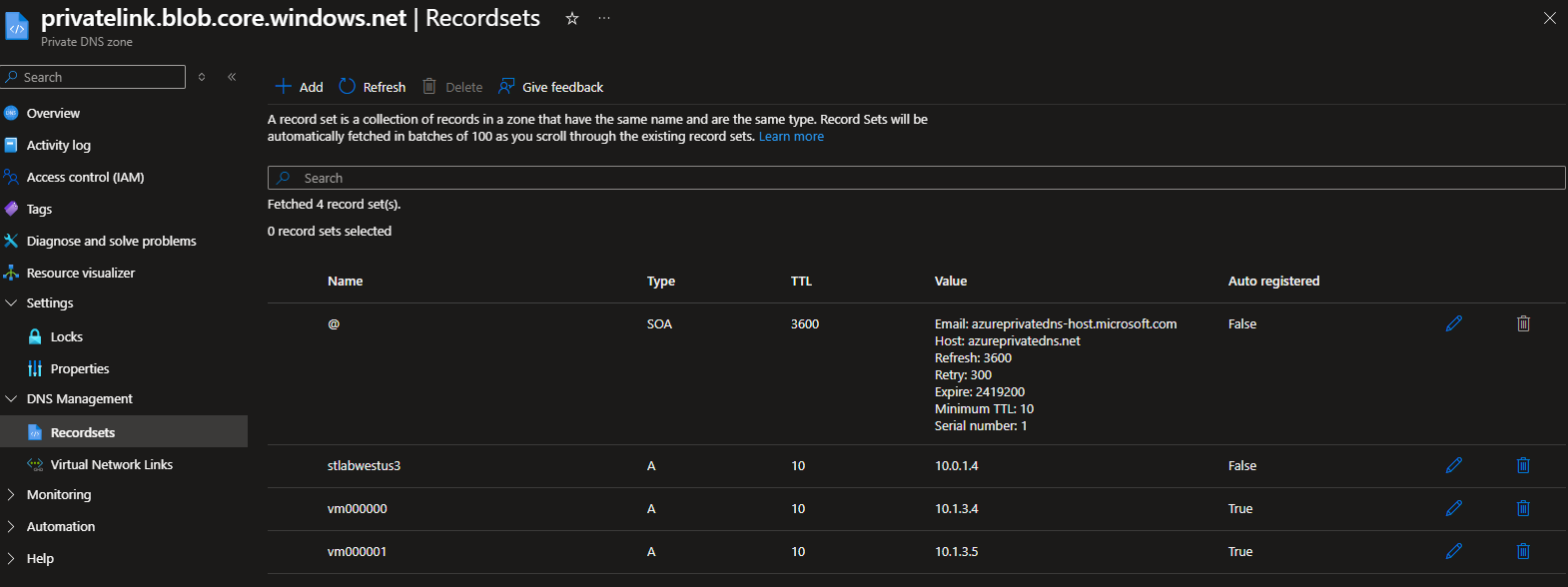Screen dimensions: 1568x587
Task: Expand the Monitoring section
Action: [x=12, y=494]
